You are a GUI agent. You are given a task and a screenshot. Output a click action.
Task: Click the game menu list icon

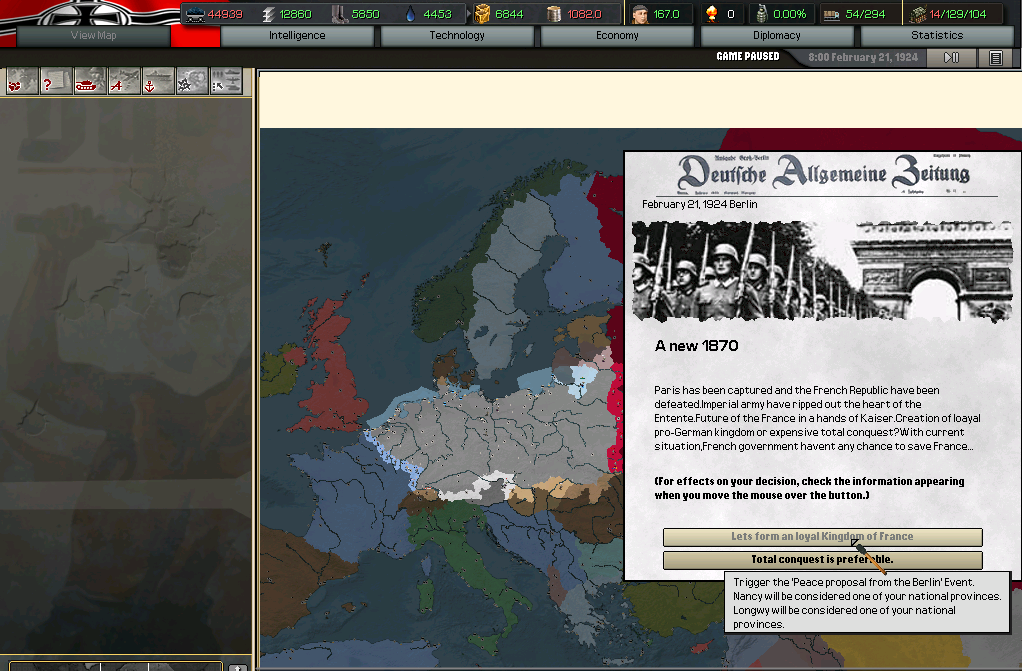click(x=995, y=58)
